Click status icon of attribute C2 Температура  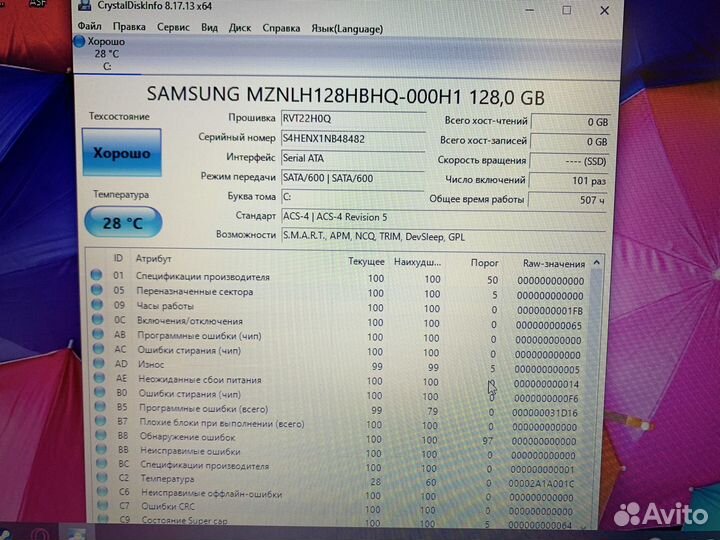point(102,478)
